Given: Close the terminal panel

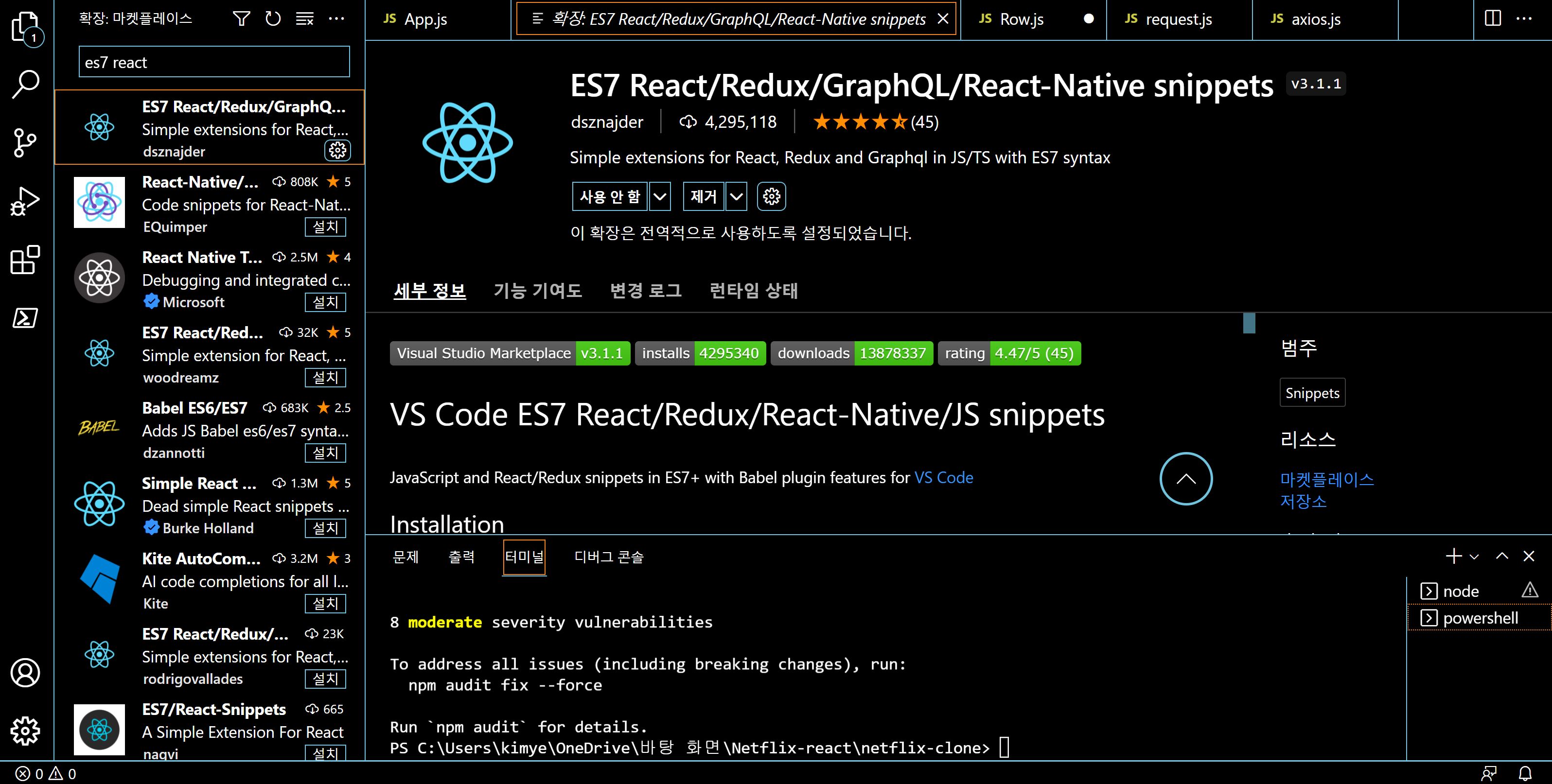Looking at the screenshot, I should tap(1529, 556).
